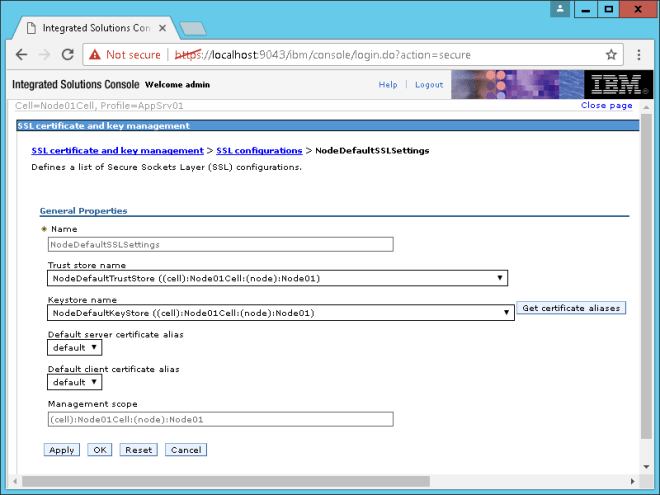This screenshot has width=660, height=495.
Task: Open a new browser tab
Action: 192,28
